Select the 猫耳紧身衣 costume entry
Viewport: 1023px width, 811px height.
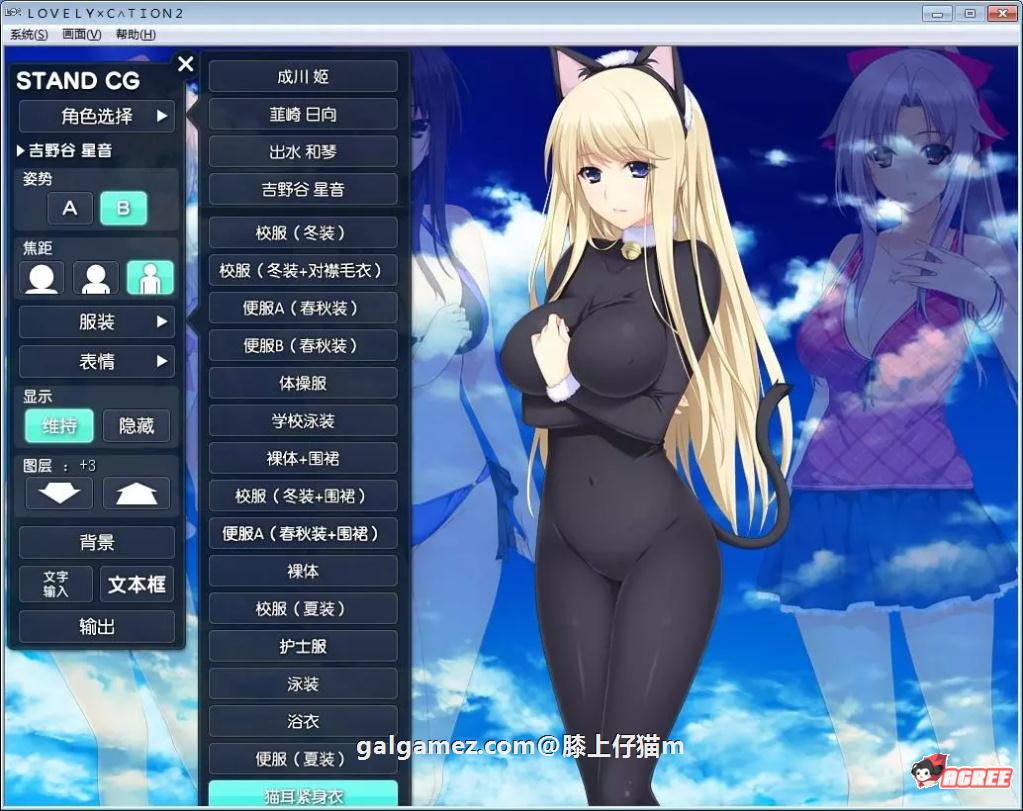tap(303, 797)
